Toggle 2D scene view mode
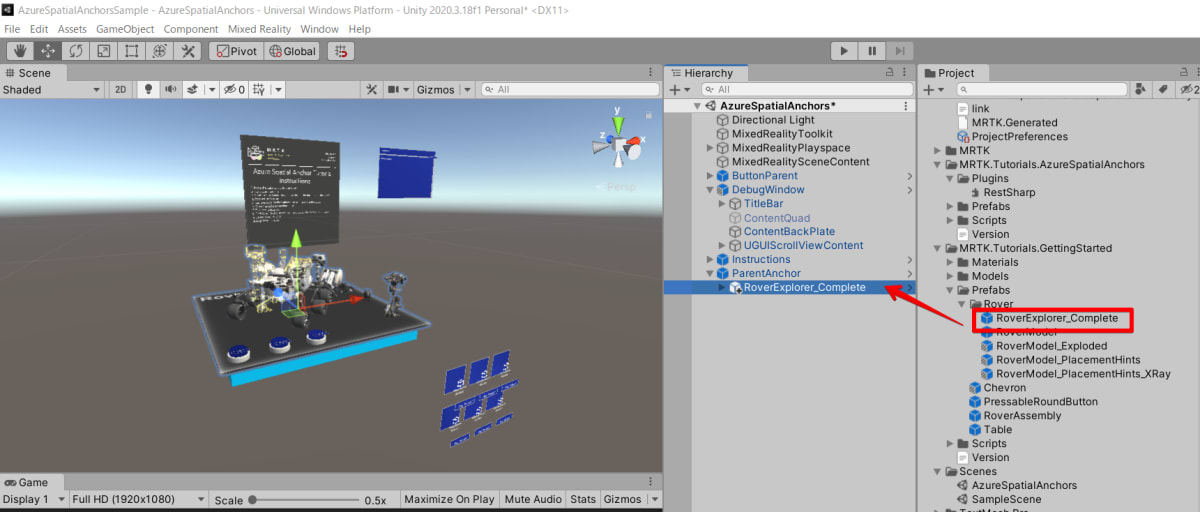Image resolution: width=1200 pixels, height=512 pixels. tap(120, 89)
